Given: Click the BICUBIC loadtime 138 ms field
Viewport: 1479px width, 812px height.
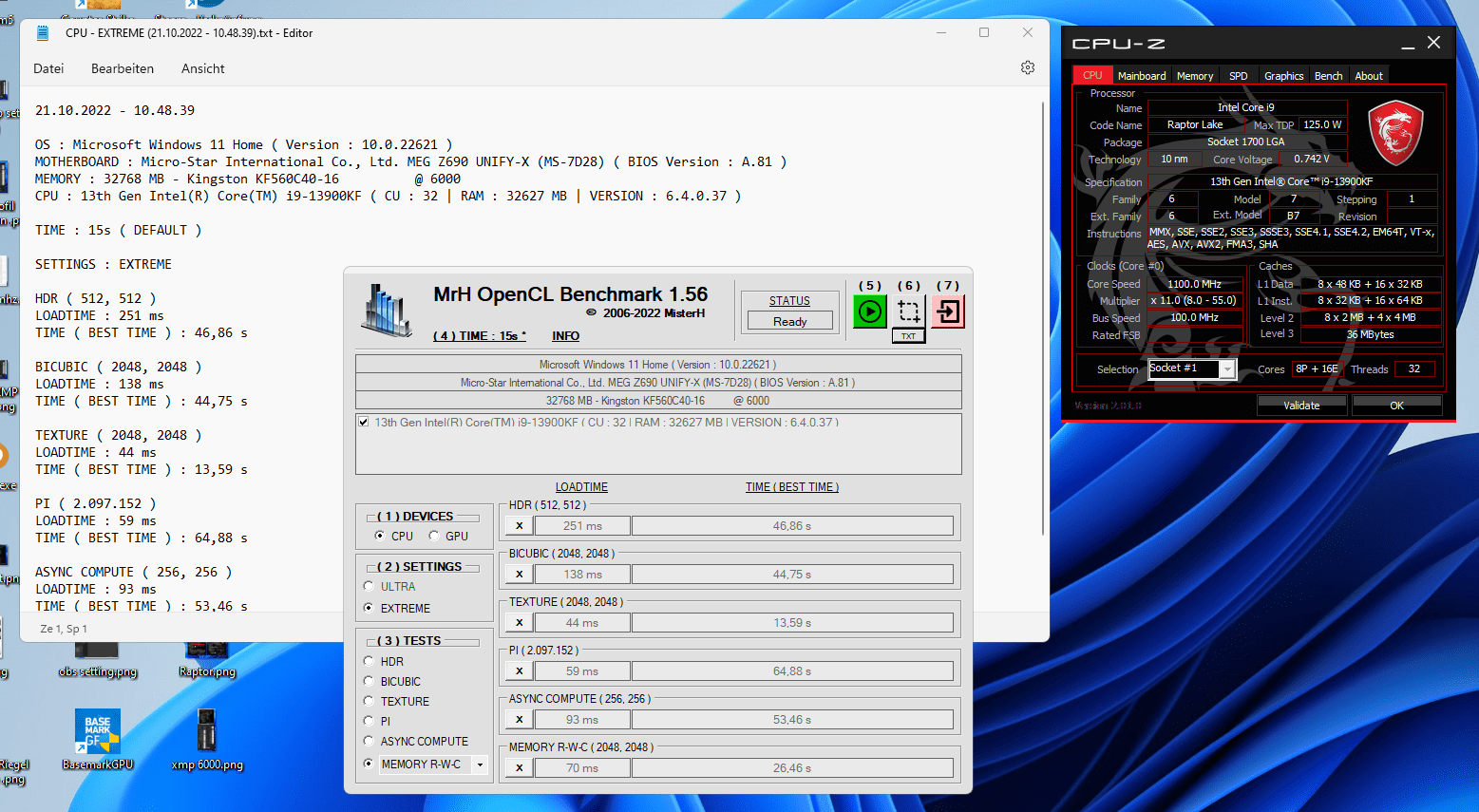Looking at the screenshot, I should coord(582,575).
